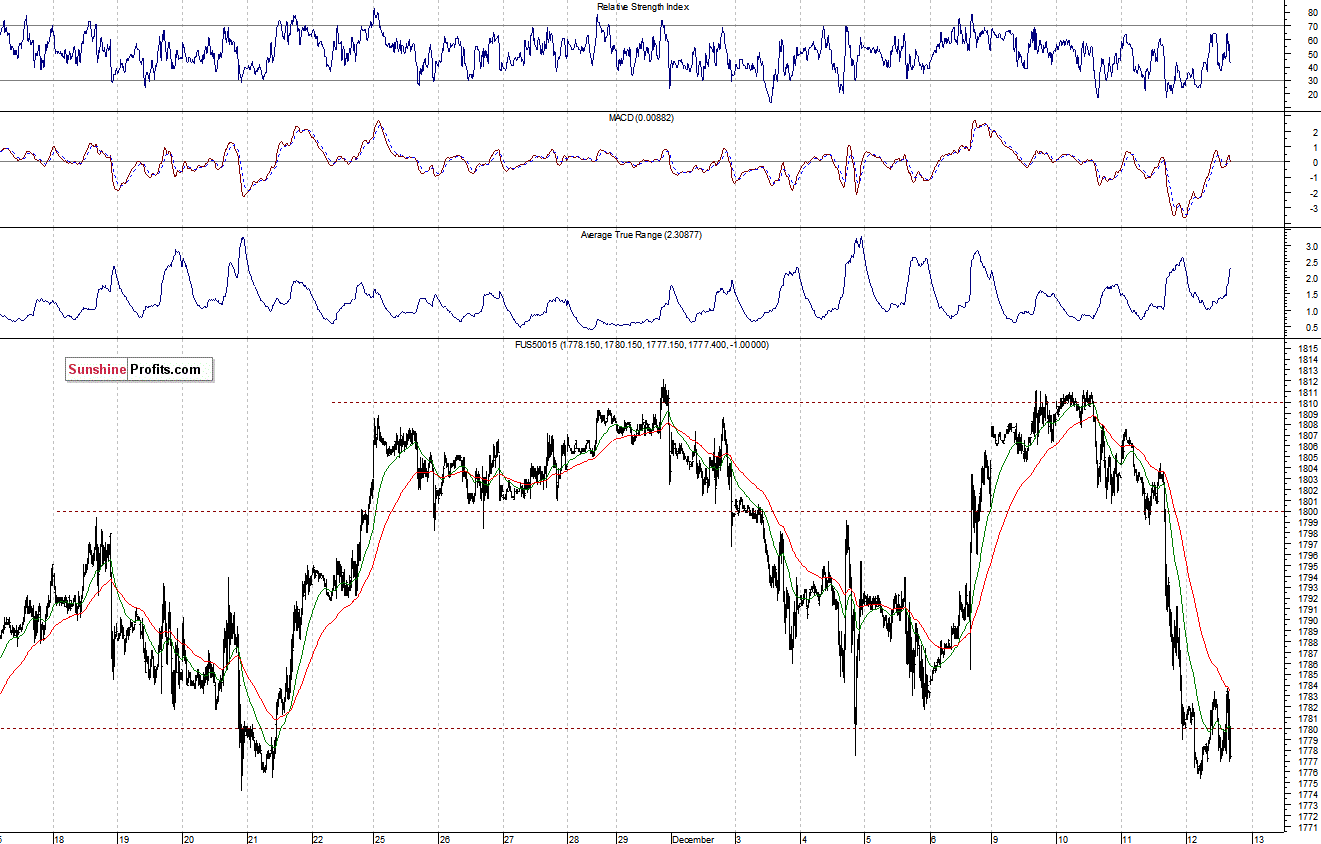Click the Relative Strength Index panel title
The image size is (1321, 844).
point(643,7)
